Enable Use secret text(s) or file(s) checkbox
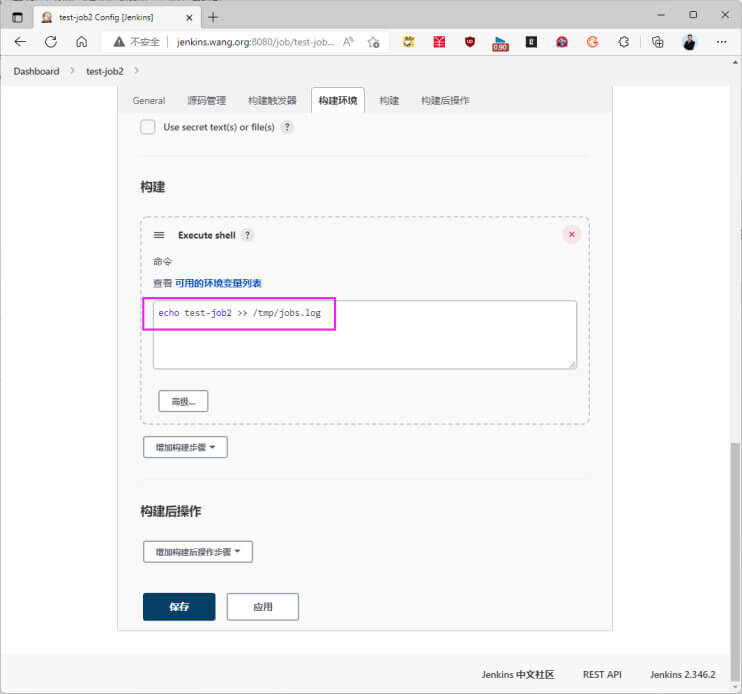 (148, 127)
